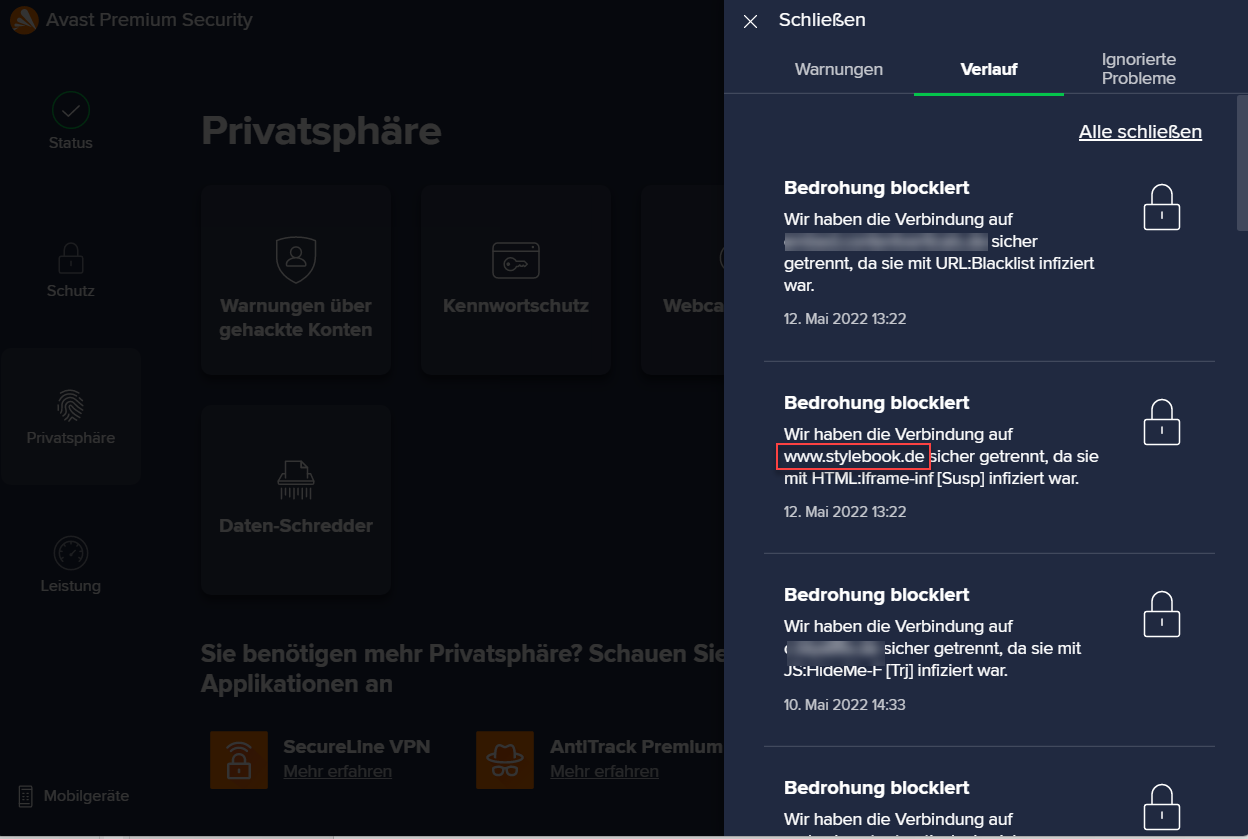This screenshot has height=839, width=1248.
Task: Open the Privatsphäre fingerprint icon
Action: pyautogui.click(x=70, y=405)
